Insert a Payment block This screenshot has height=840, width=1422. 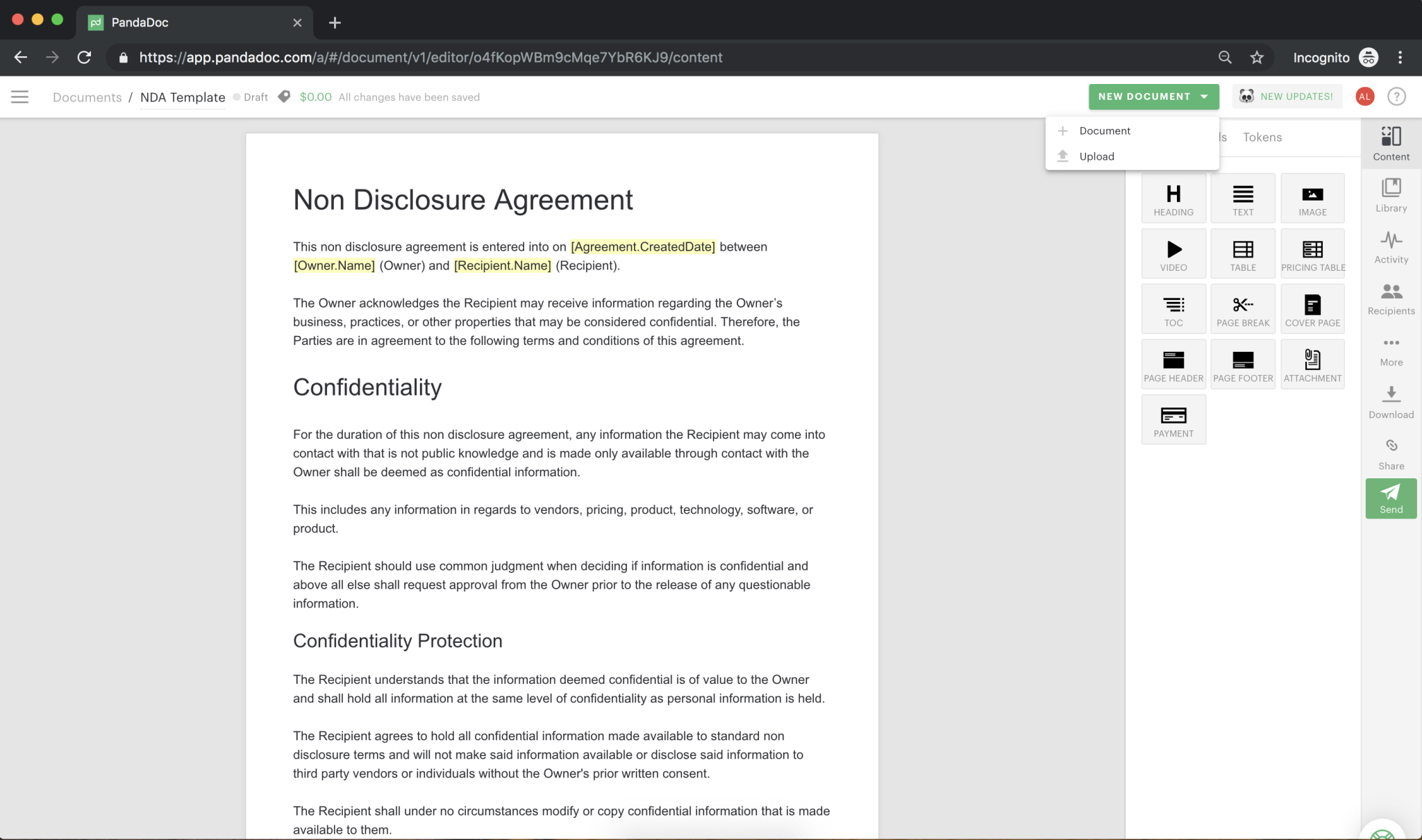point(1173,420)
